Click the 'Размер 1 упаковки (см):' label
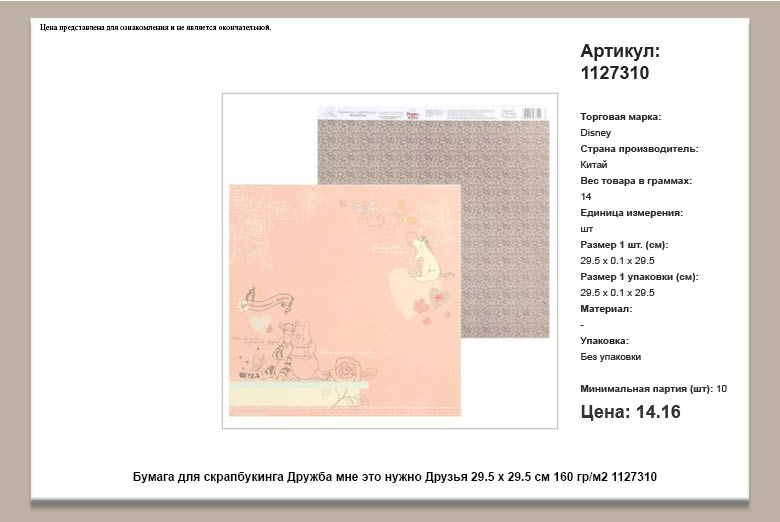 click(x=639, y=277)
